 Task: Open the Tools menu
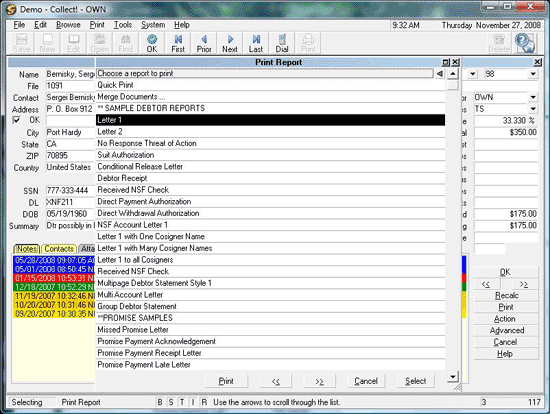(123, 25)
